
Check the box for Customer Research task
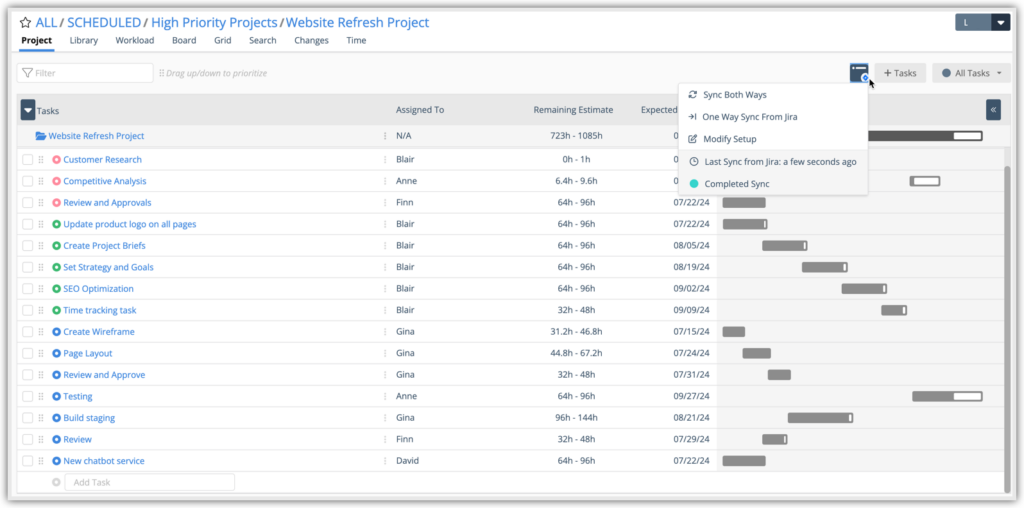[28, 160]
